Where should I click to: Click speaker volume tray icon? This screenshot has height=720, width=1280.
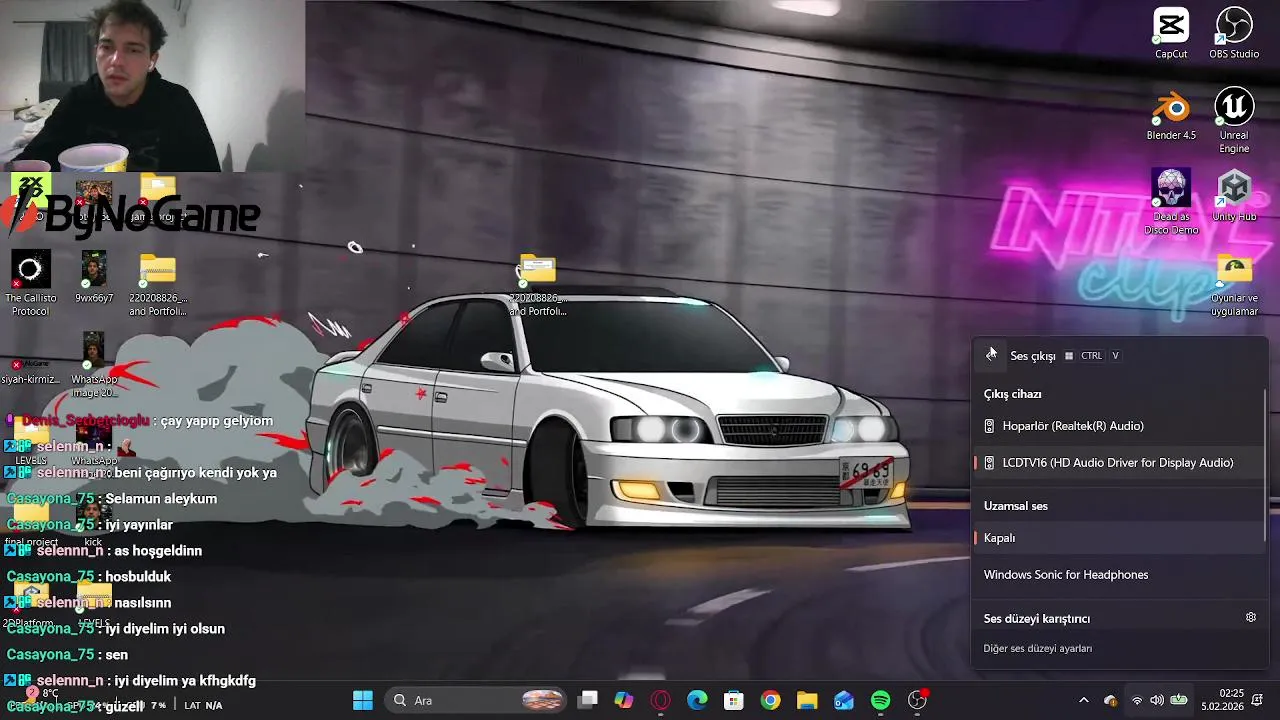pos(1157,700)
